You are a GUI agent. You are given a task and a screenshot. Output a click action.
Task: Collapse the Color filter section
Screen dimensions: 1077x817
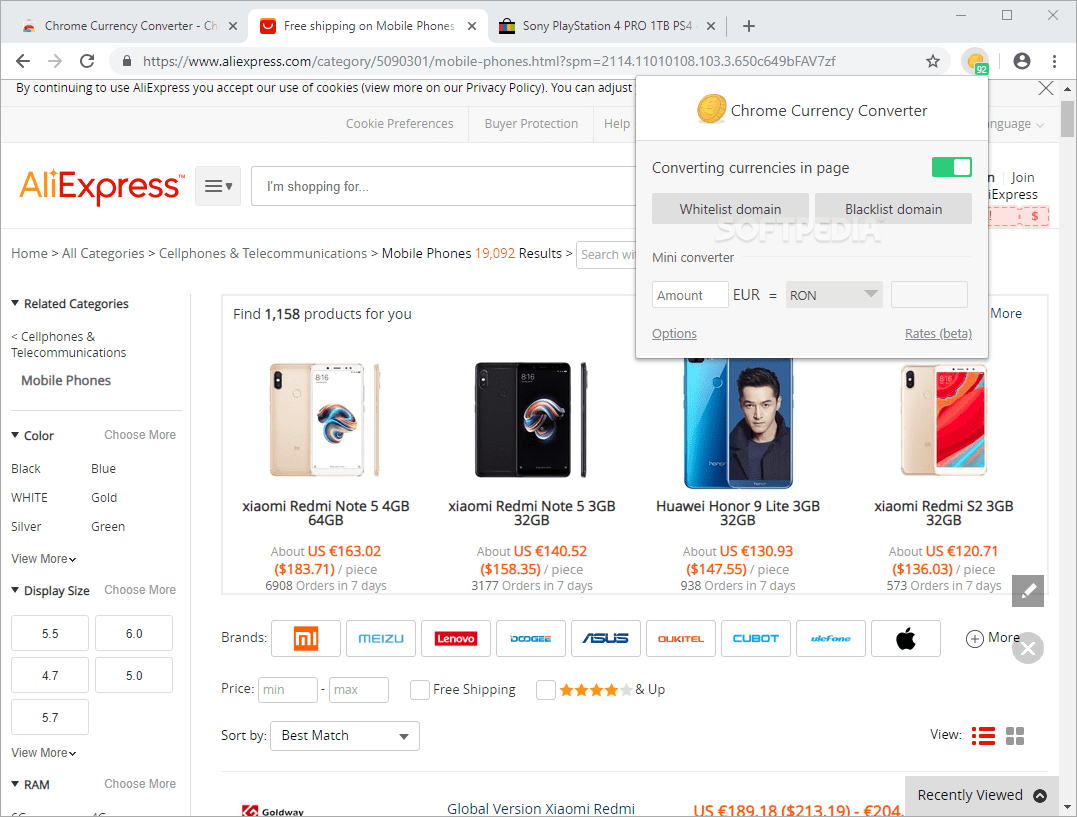click(x=15, y=435)
